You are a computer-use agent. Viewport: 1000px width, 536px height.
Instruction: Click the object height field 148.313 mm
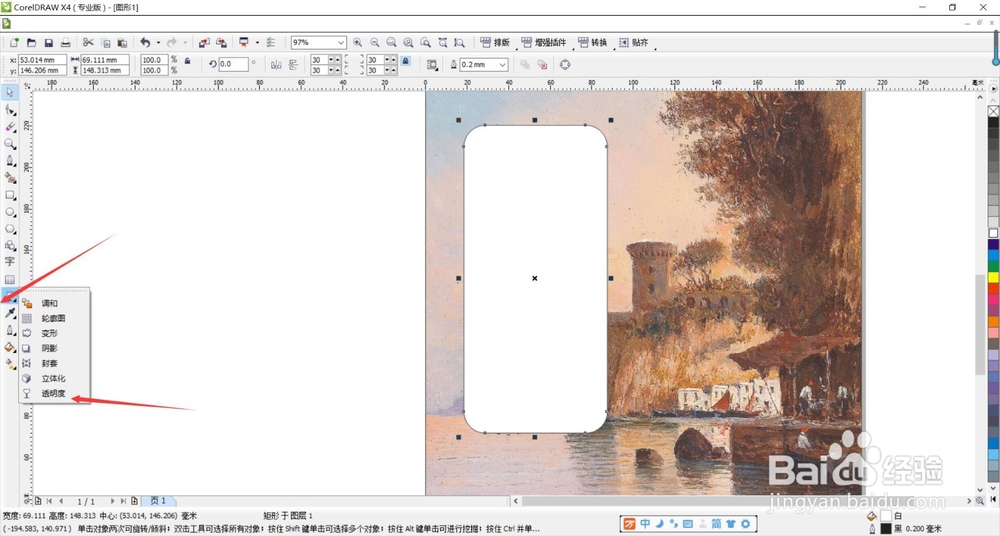point(105,70)
